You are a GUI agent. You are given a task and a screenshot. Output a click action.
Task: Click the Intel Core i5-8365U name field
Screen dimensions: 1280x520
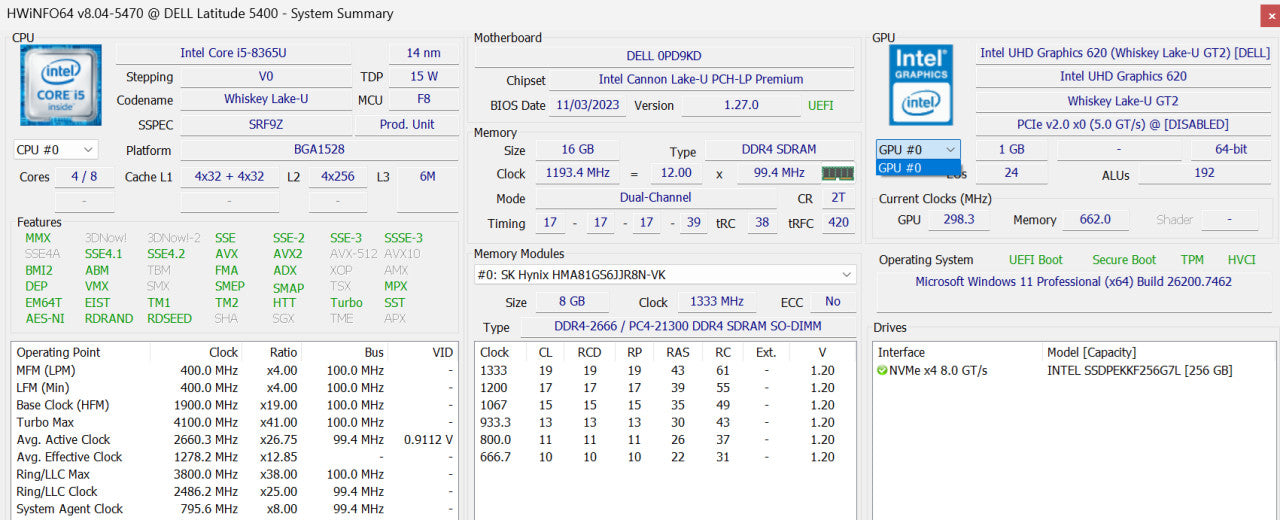233,53
